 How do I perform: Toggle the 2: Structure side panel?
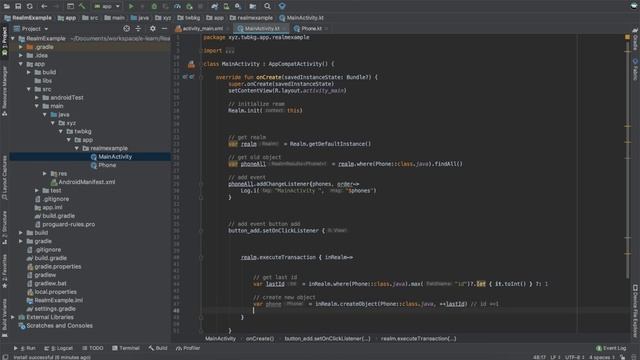point(4,228)
